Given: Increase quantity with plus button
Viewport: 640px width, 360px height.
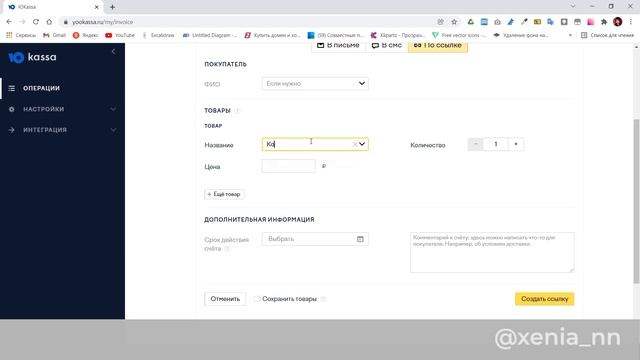Looking at the screenshot, I should click(x=516, y=144).
